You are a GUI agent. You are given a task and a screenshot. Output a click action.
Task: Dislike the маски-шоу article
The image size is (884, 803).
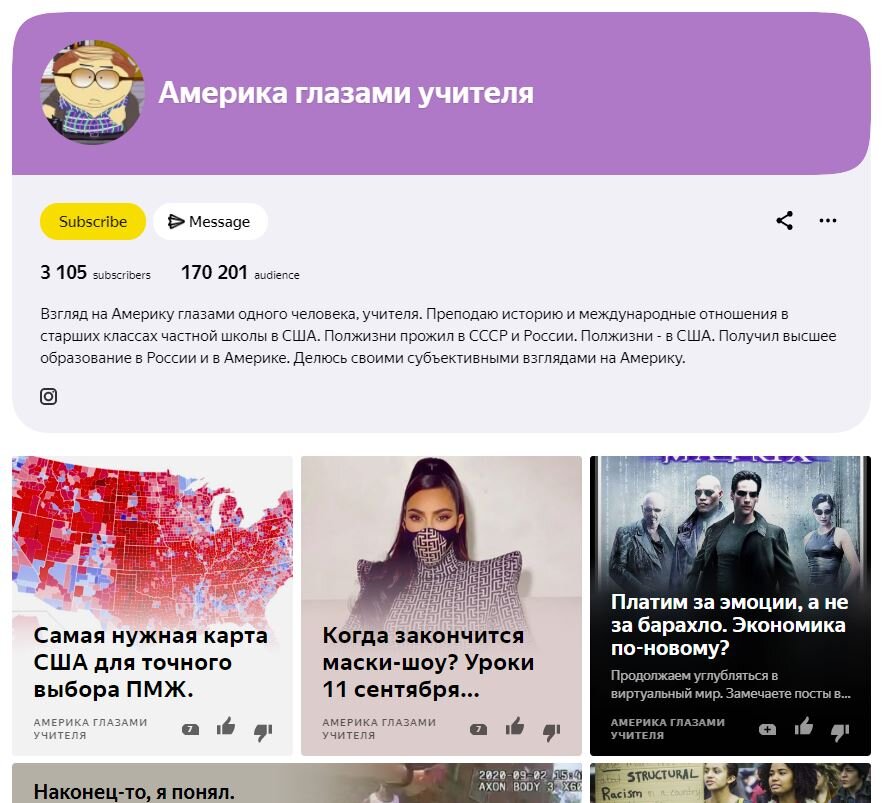click(549, 729)
